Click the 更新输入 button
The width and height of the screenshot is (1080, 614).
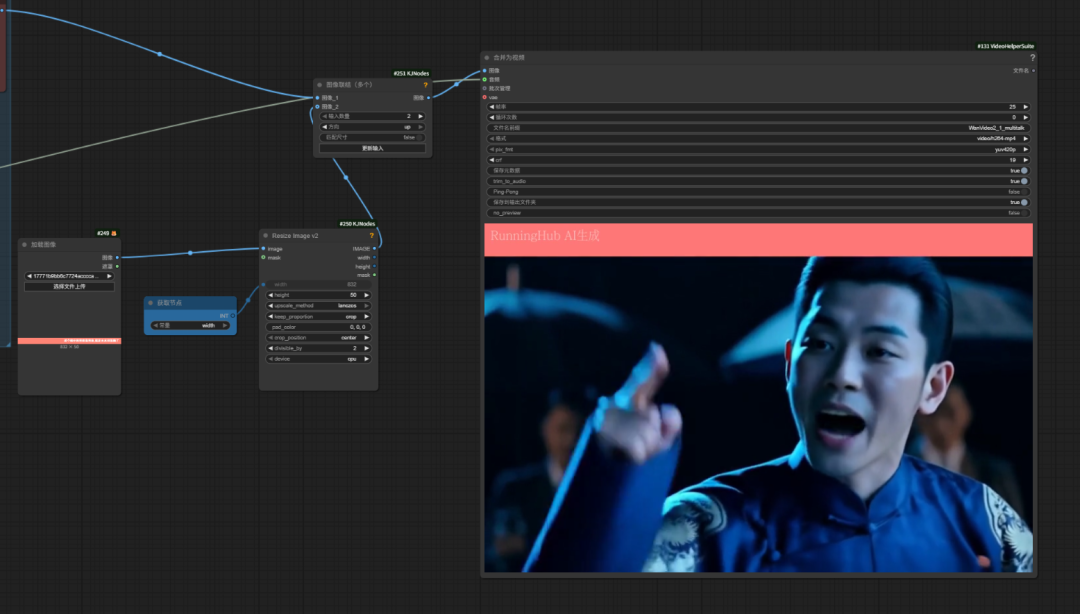coord(373,148)
